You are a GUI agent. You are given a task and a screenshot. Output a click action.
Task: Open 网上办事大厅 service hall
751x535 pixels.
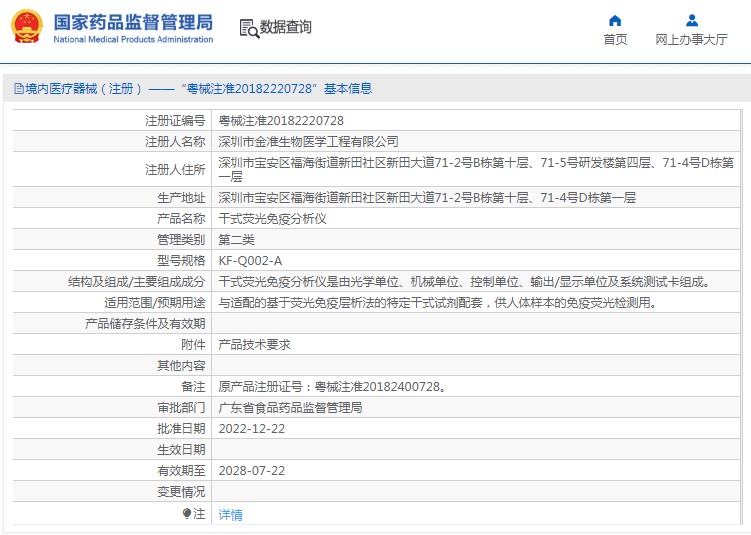coord(691,40)
